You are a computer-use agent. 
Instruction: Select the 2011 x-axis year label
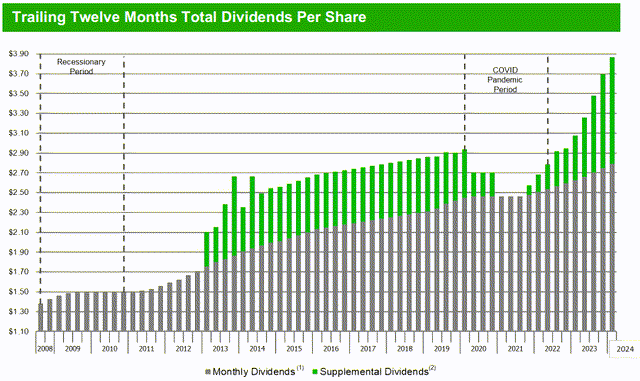click(147, 349)
